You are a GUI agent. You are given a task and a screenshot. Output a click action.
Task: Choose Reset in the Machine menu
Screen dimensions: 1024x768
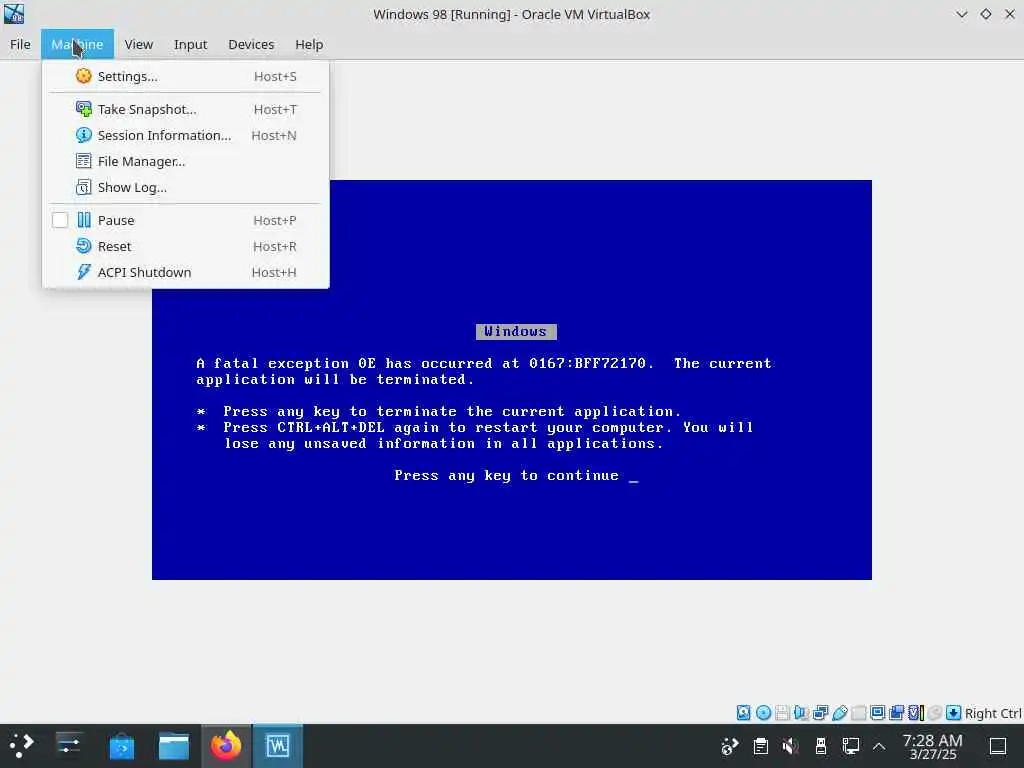point(185,246)
